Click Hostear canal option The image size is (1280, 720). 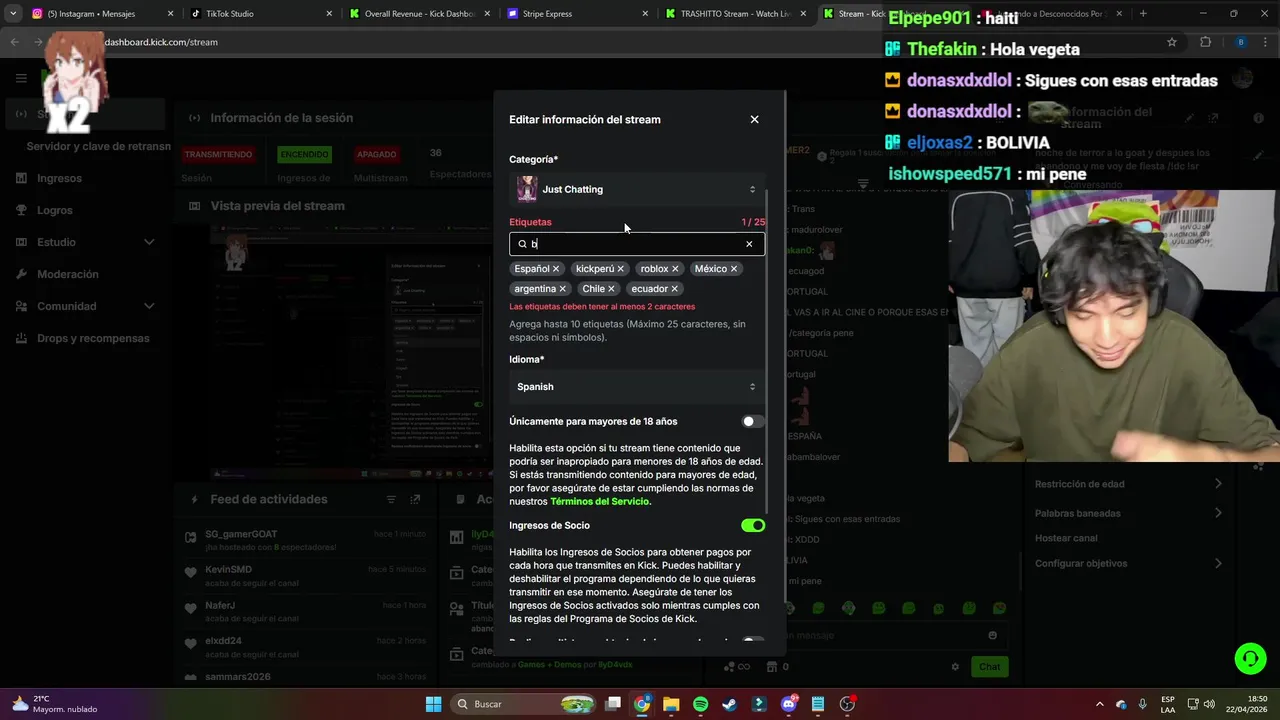[x=1066, y=538]
